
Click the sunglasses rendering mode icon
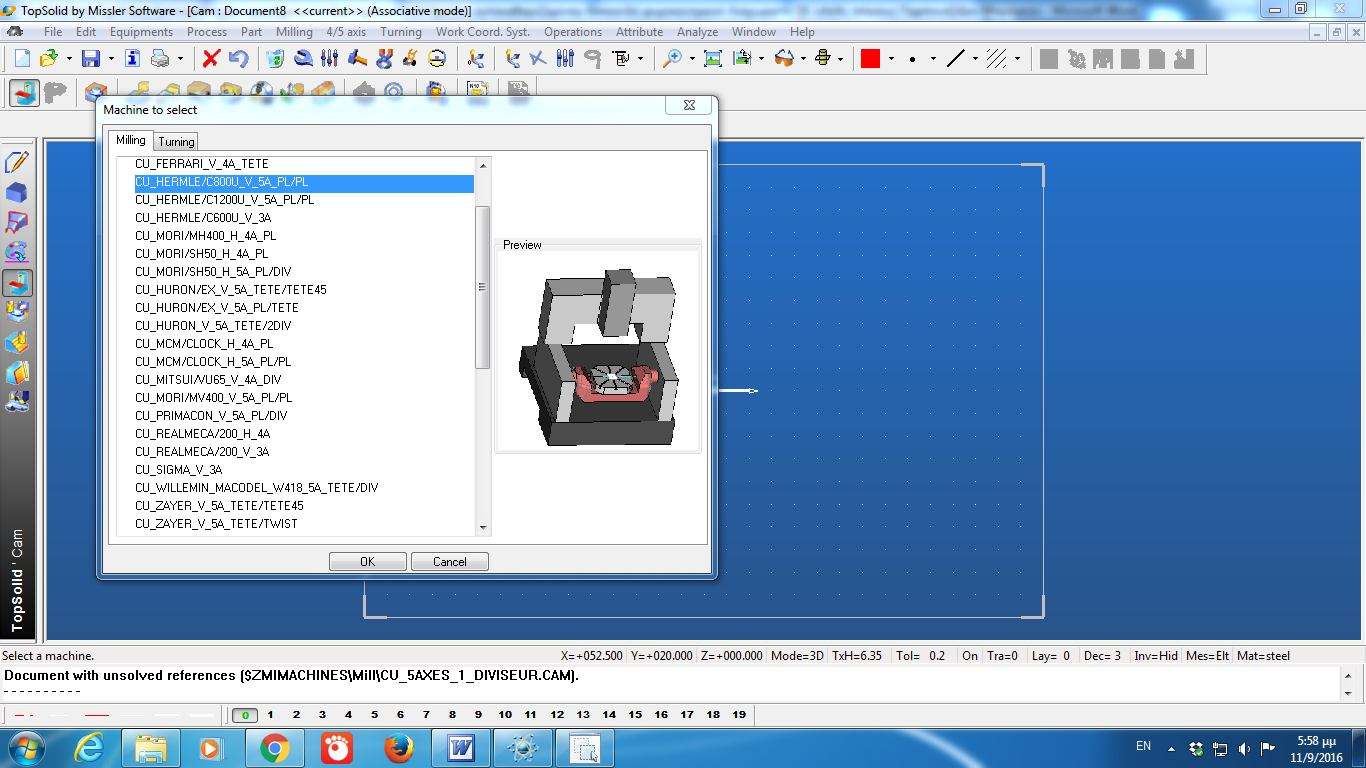pyautogui.click(x=784, y=59)
